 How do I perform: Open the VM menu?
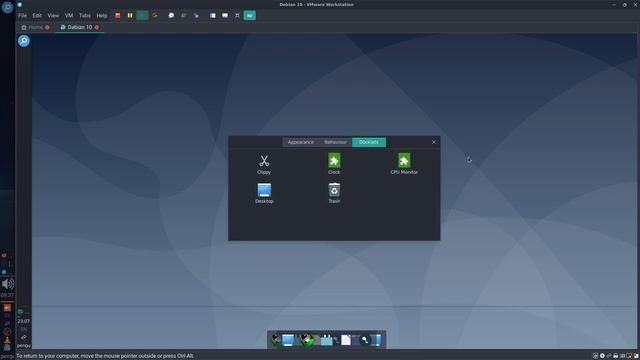click(x=69, y=16)
